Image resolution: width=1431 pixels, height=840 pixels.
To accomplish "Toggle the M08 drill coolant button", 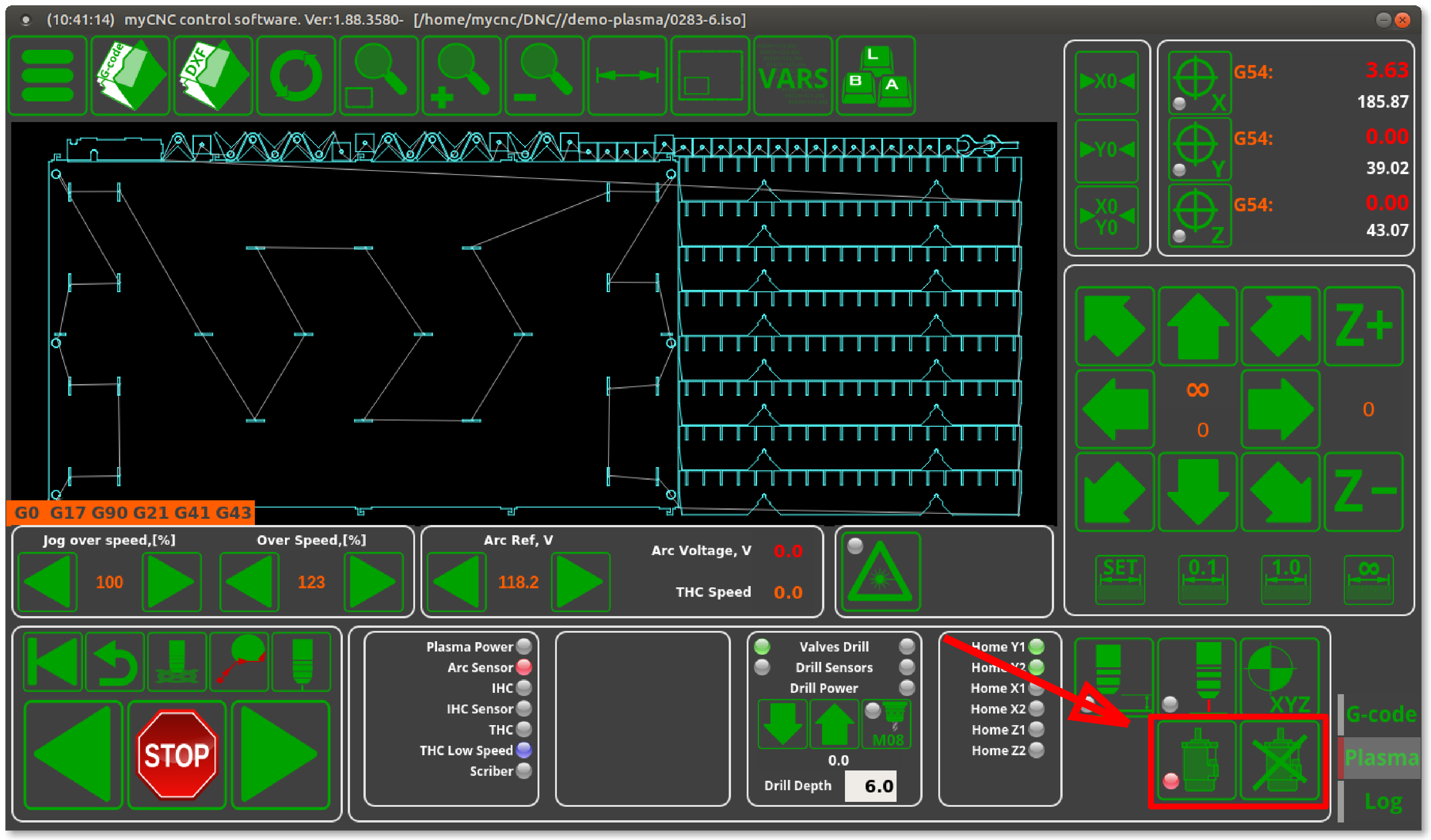I will (887, 724).
